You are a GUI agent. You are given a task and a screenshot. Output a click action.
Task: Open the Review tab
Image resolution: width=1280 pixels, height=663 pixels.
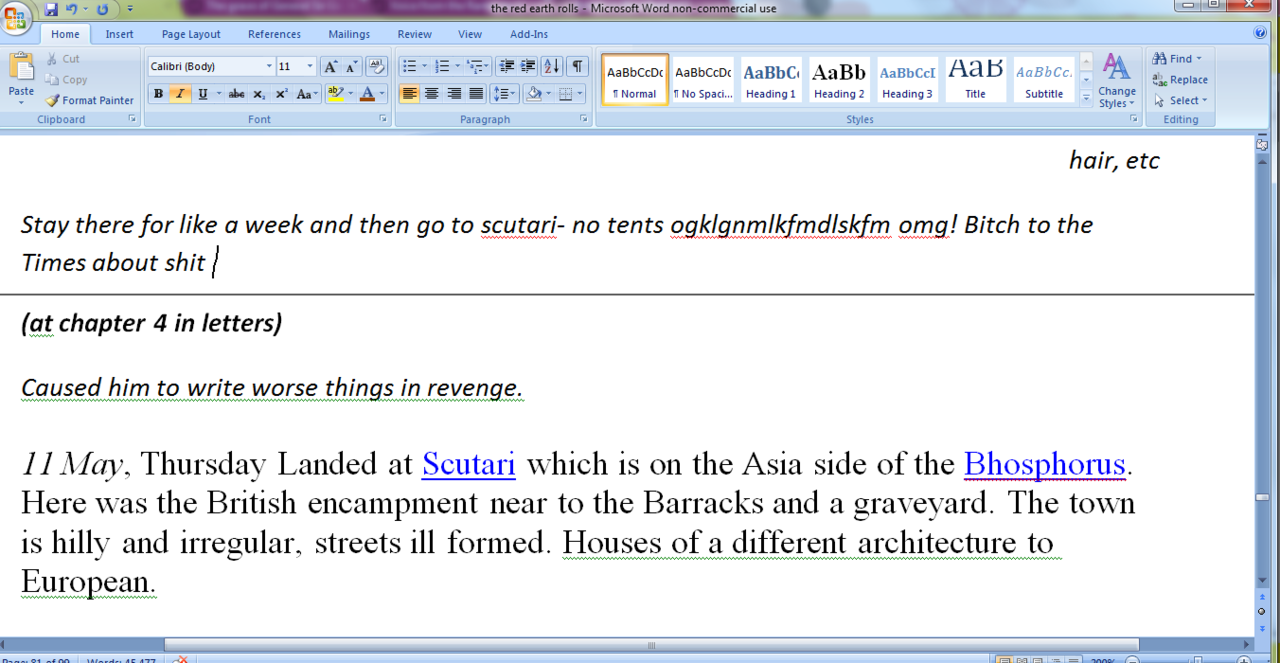coord(414,34)
